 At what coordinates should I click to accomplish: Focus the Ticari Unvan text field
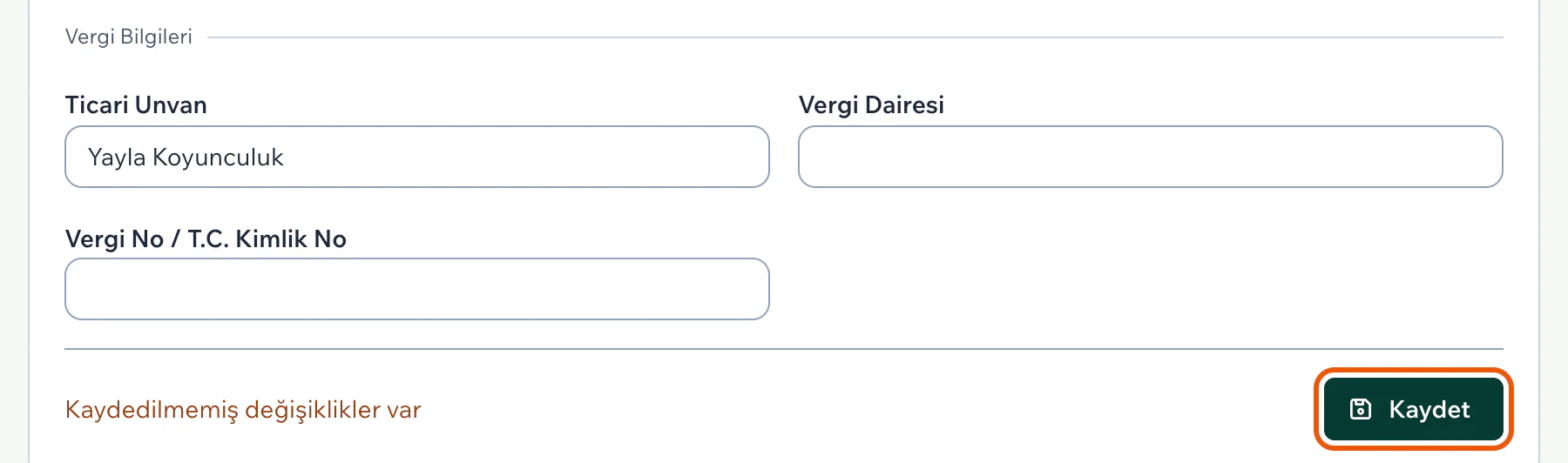[417, 157]
